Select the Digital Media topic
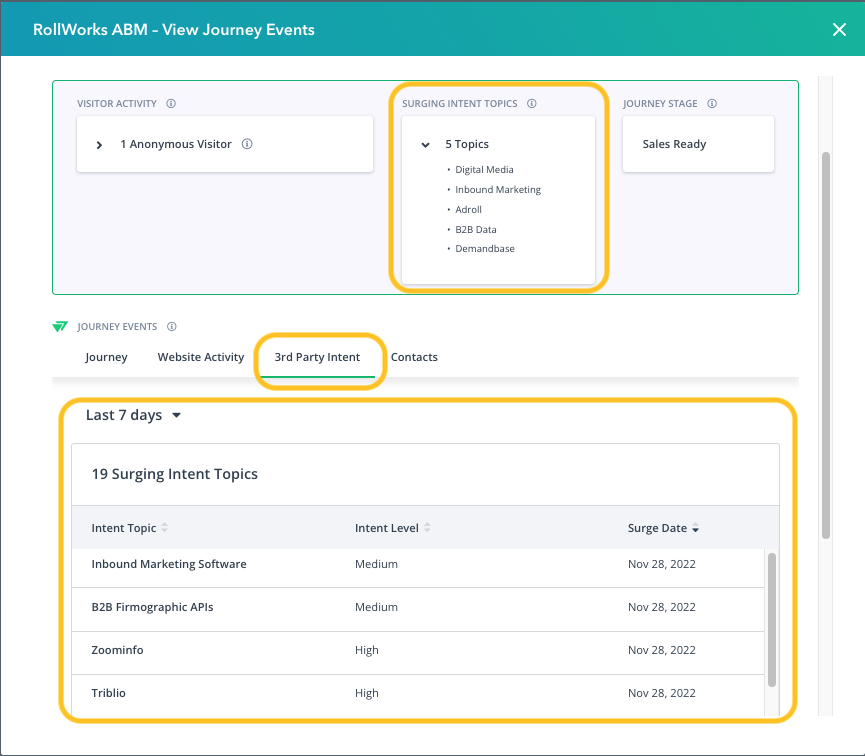Image resolution: width=865 pixels, height=756 pixels. (484, 170)
